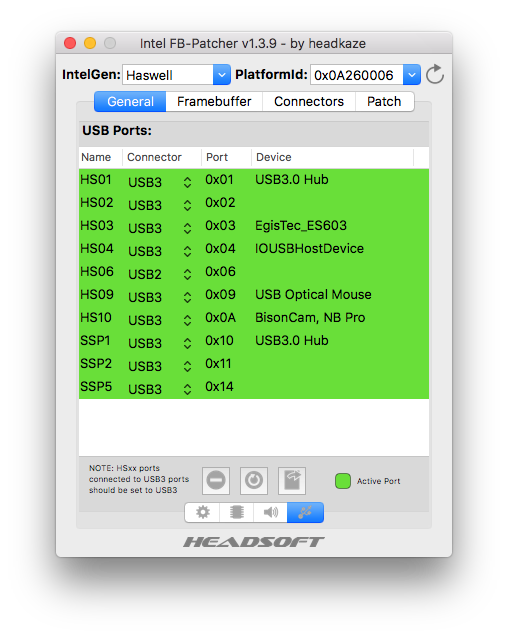Change connector type for SSP1 row
This screenshot has width=508, height=637.
(x=187, y=343)
